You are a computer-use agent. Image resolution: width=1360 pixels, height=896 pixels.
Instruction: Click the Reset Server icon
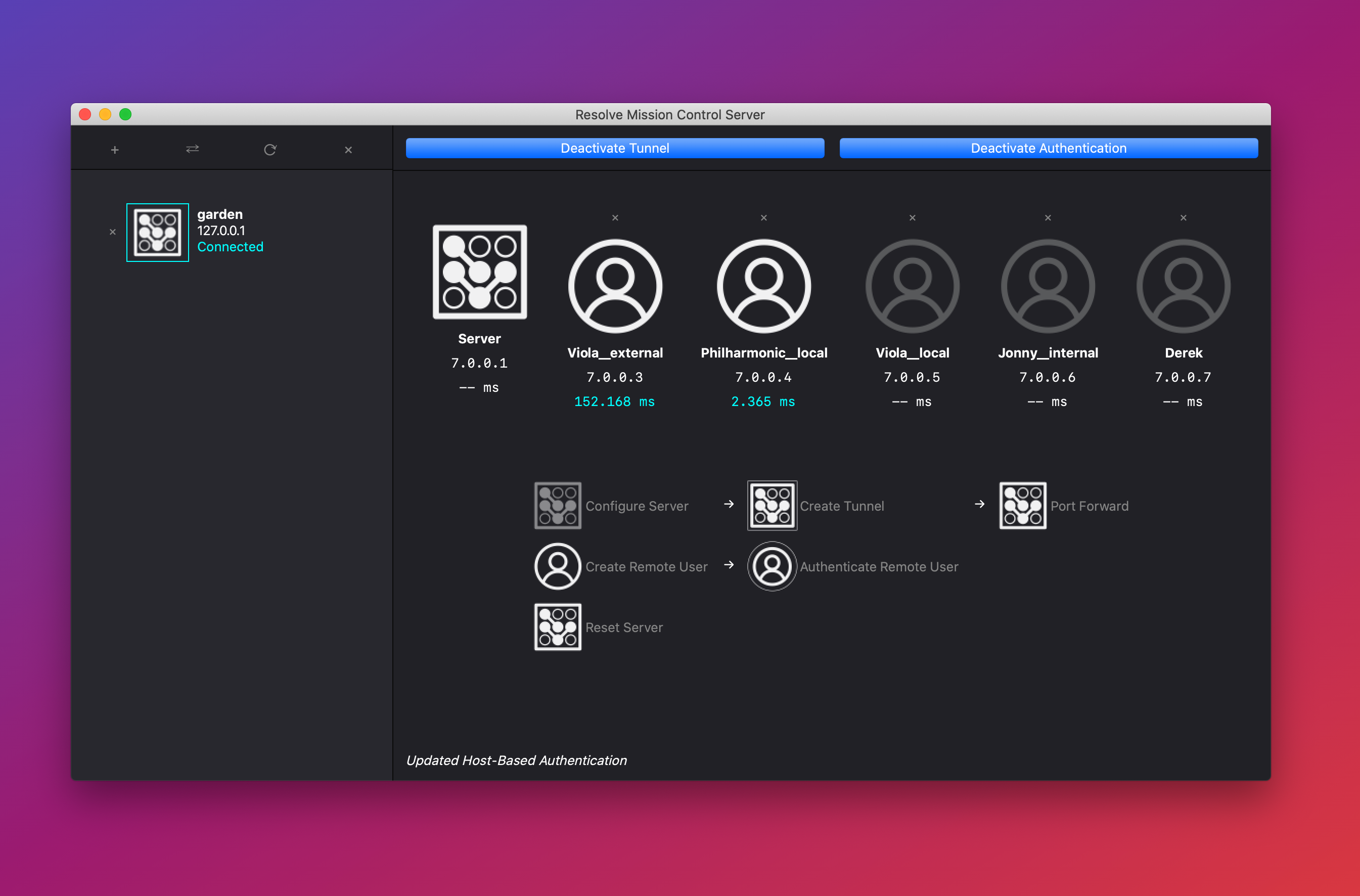(558, 627)
